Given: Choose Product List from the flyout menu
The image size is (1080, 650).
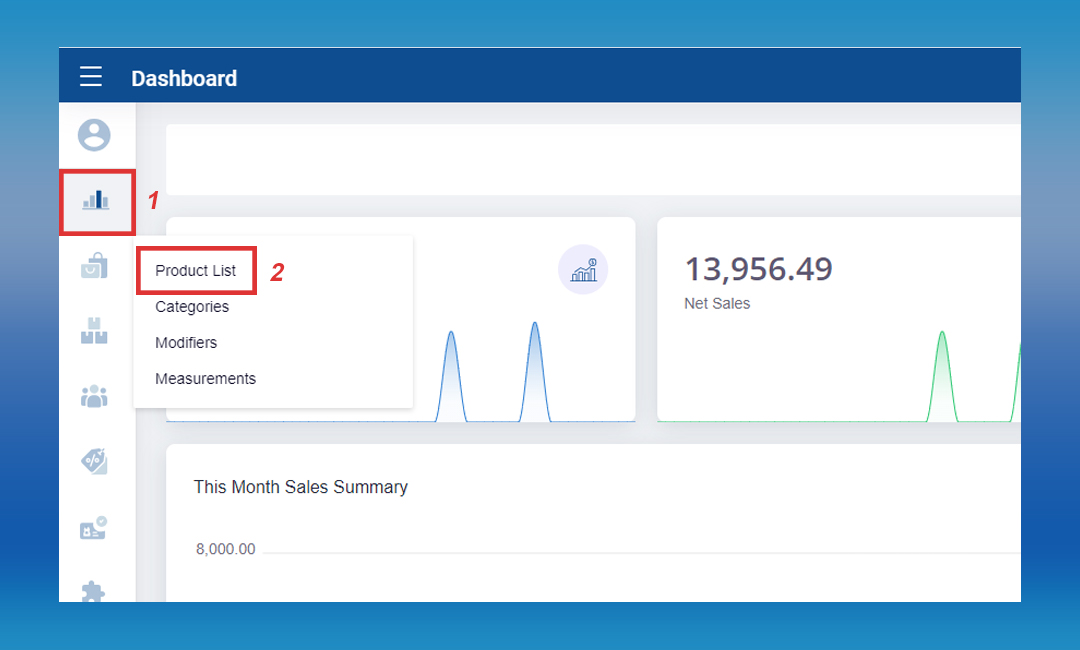Looking at the screenshot, I should click(196, 271).
